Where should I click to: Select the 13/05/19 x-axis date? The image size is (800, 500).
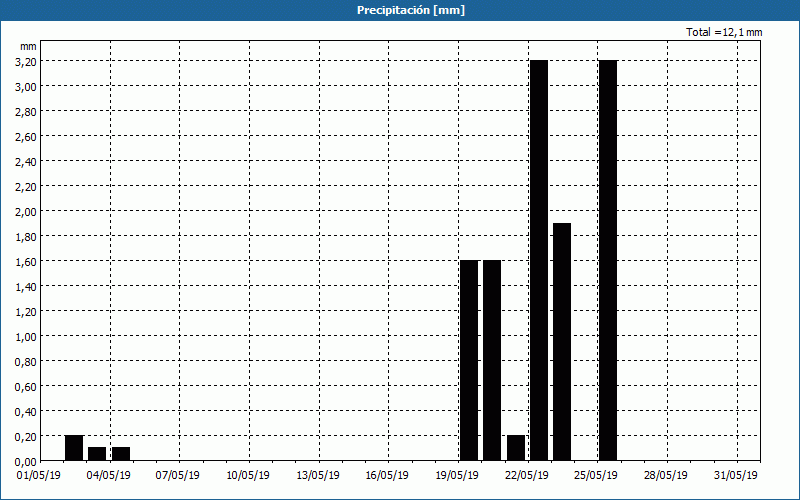pyautogui.click(x=318, y=476)
